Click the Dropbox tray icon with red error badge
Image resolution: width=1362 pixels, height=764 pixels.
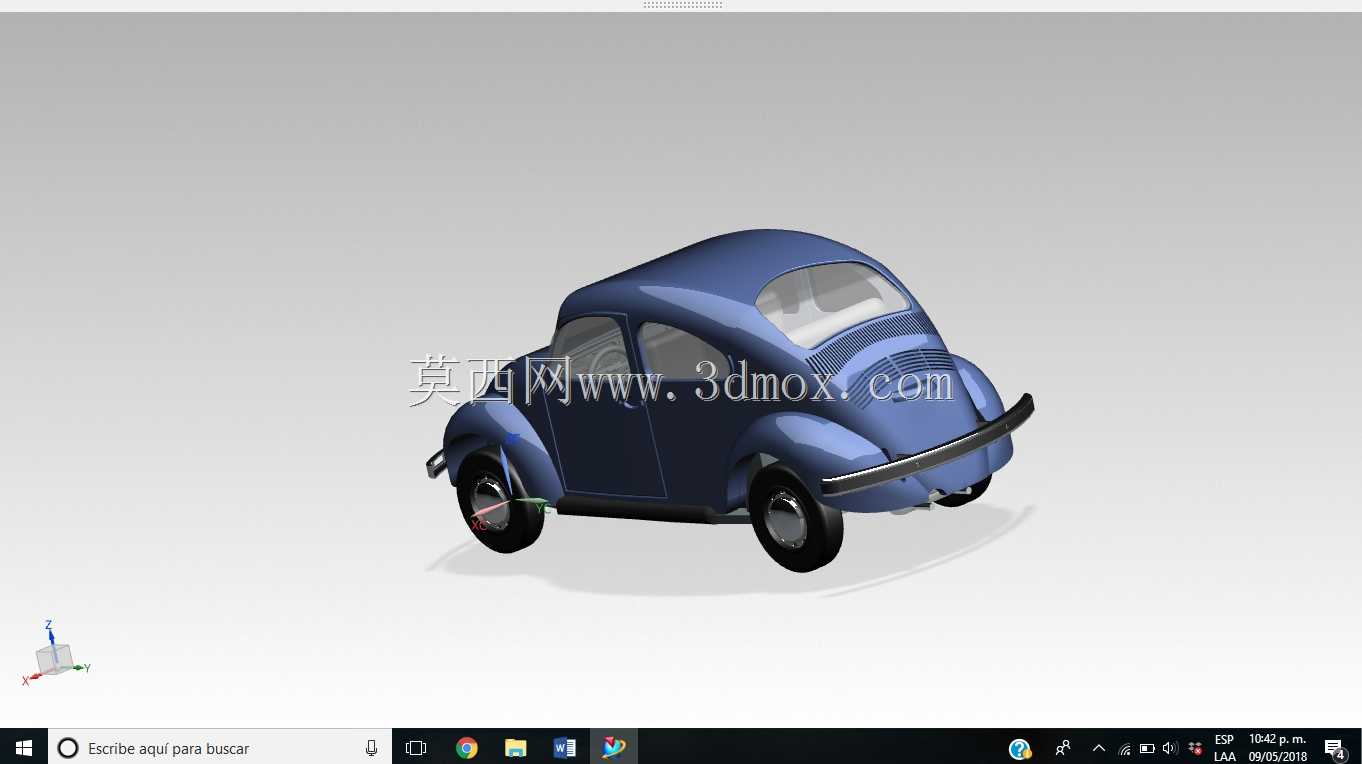1195,748
